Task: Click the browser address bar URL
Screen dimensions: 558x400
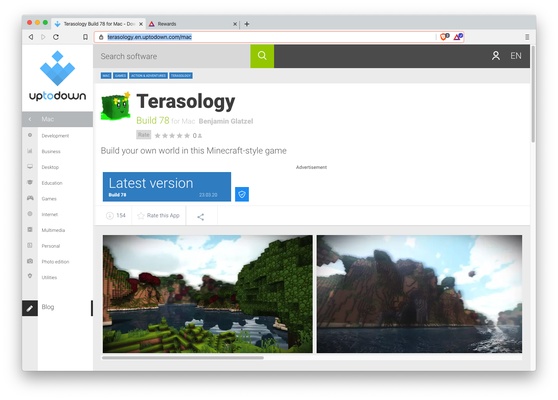Action: [149, 37]
